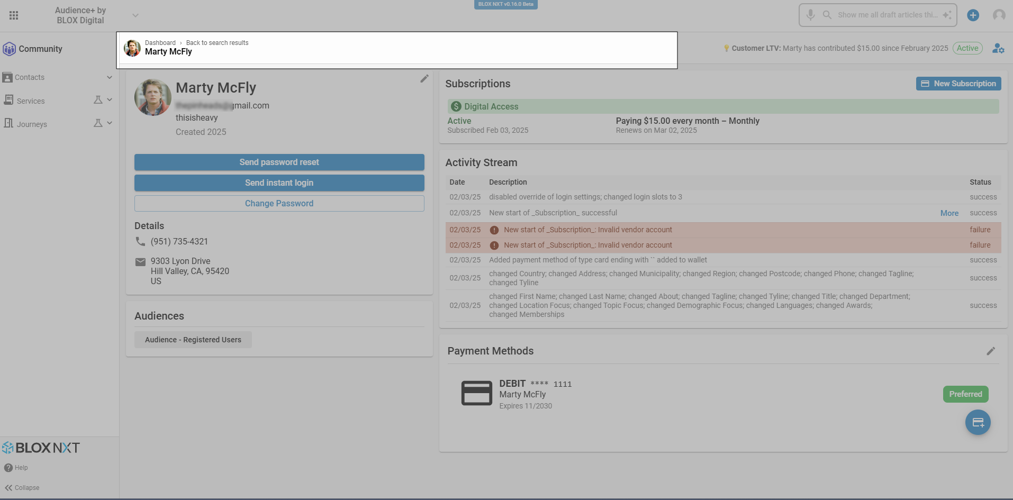Click the AI sparkle icon in search bar

point(947,15)
